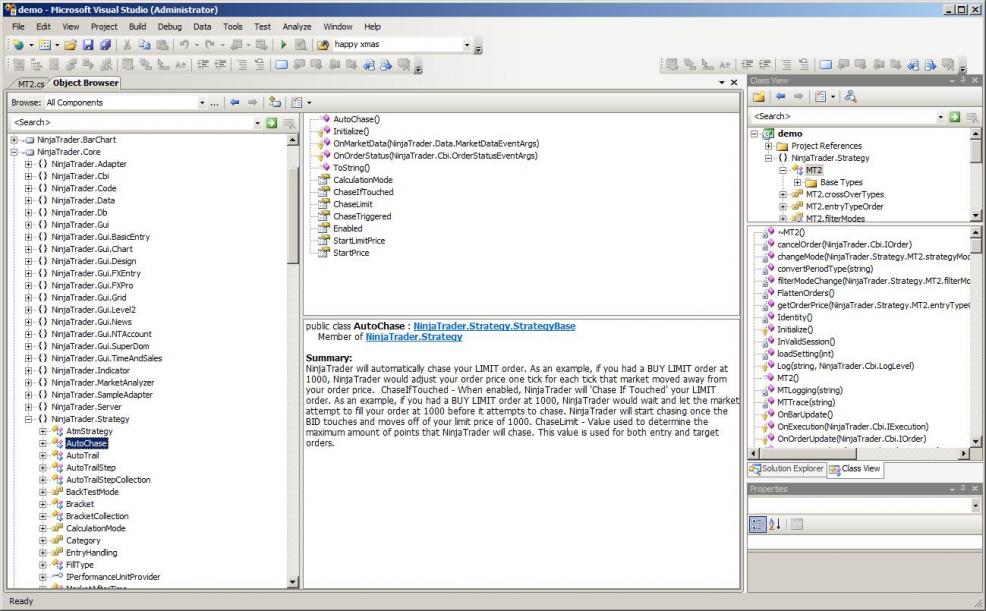
Task: Click Property Pages icon in Properties panel
Action: pyautogui.click(x=797, y=524)
